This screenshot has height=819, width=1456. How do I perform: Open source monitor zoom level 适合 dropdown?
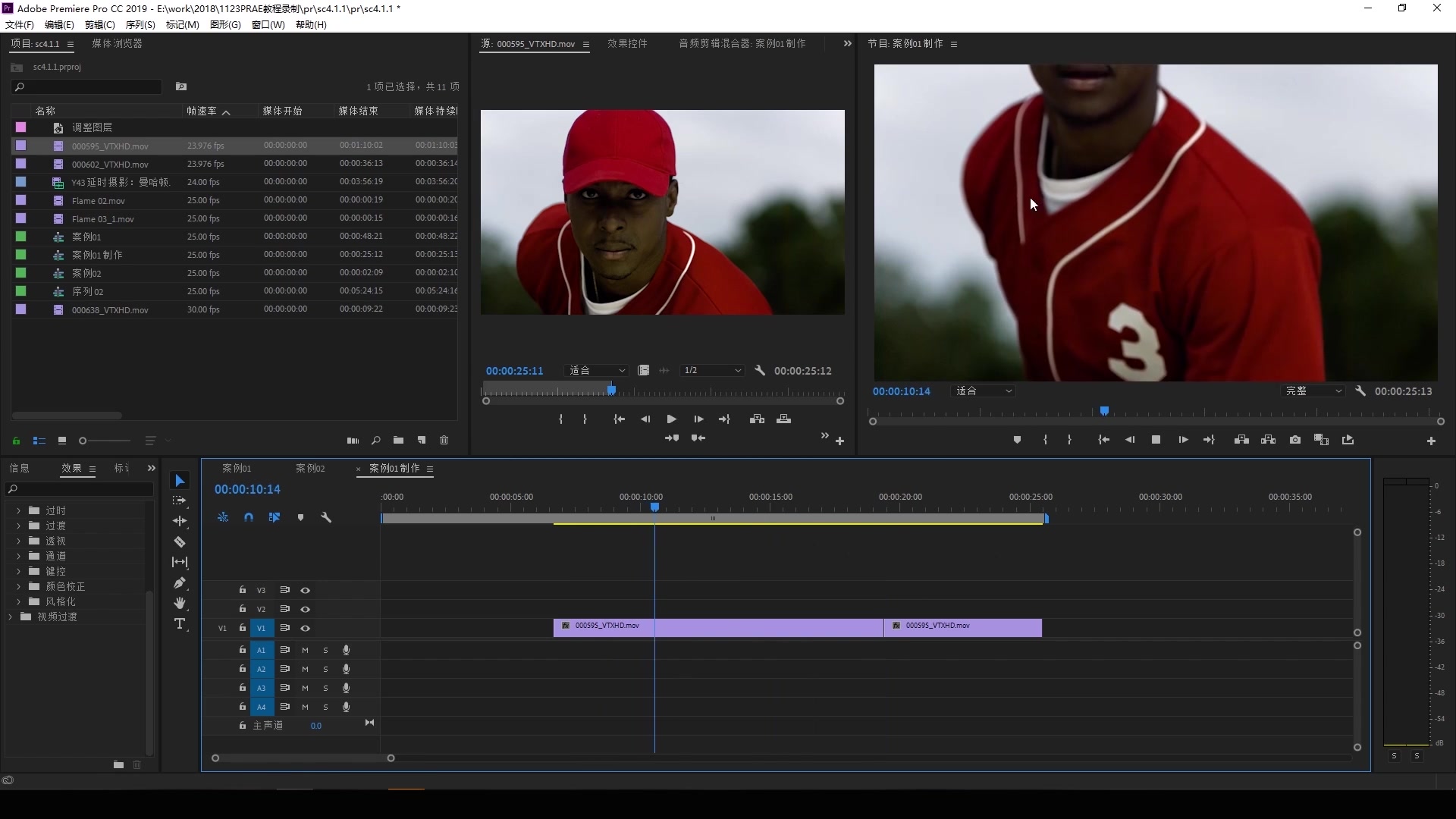(x=597, y=371)
